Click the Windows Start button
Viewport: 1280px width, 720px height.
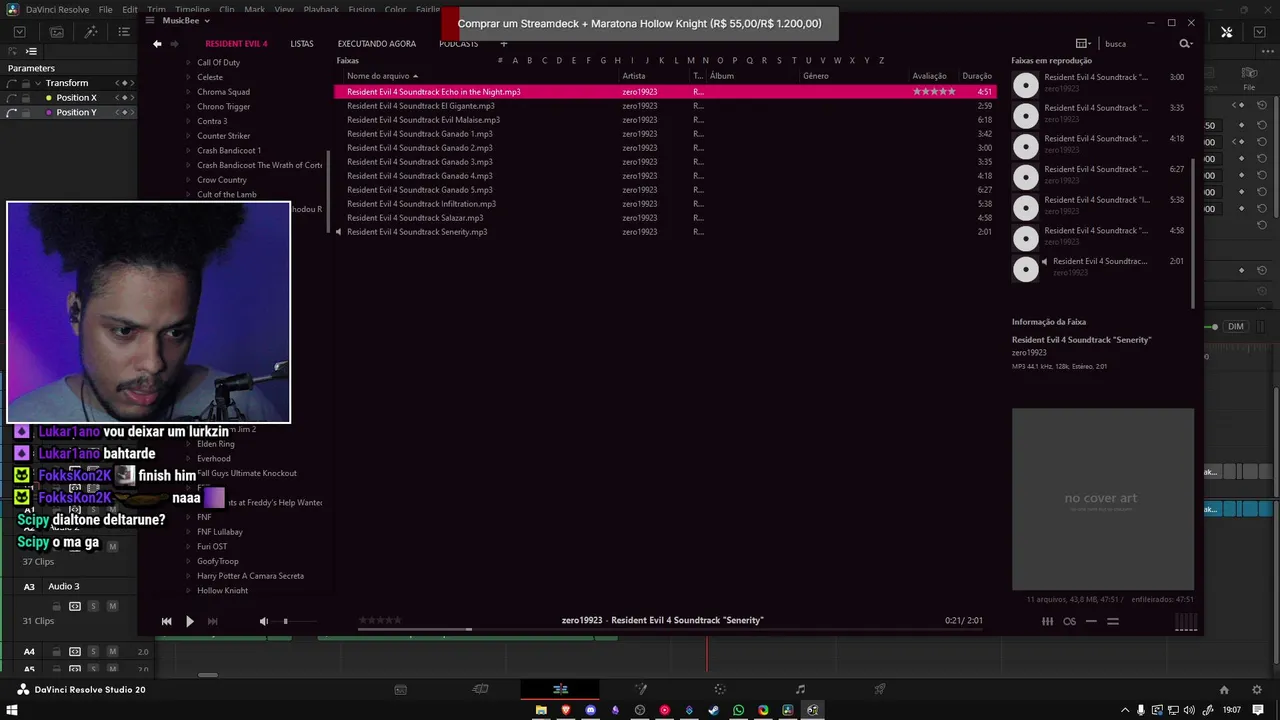(13, 710)
